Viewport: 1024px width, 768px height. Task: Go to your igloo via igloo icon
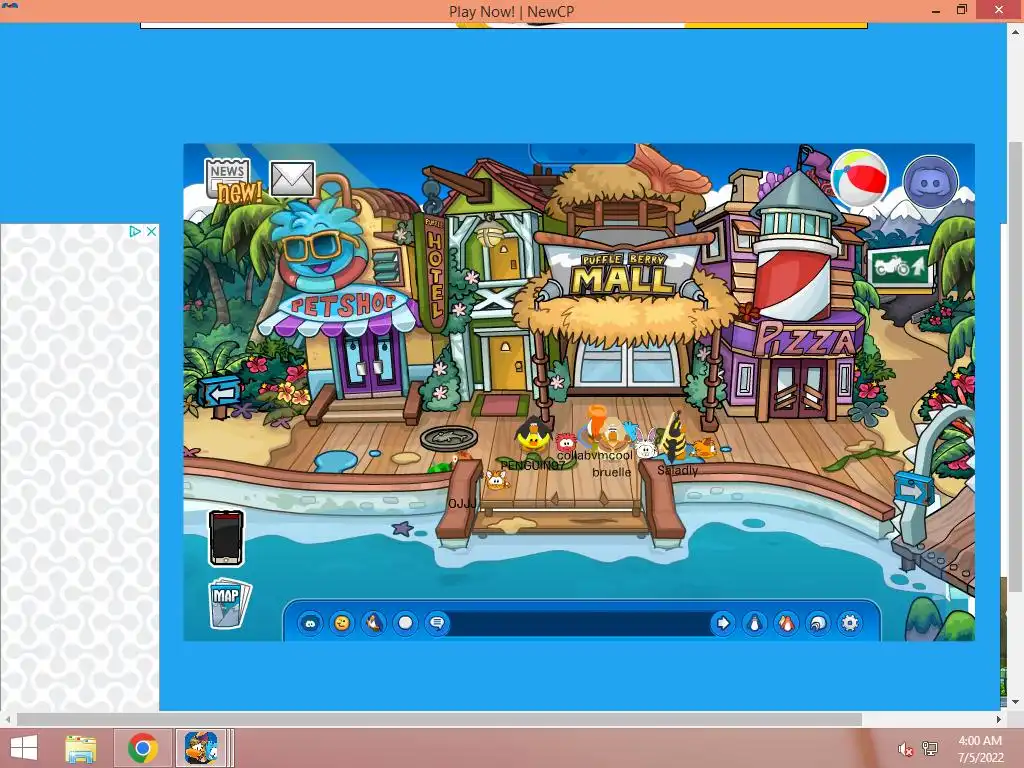[818, 624]
